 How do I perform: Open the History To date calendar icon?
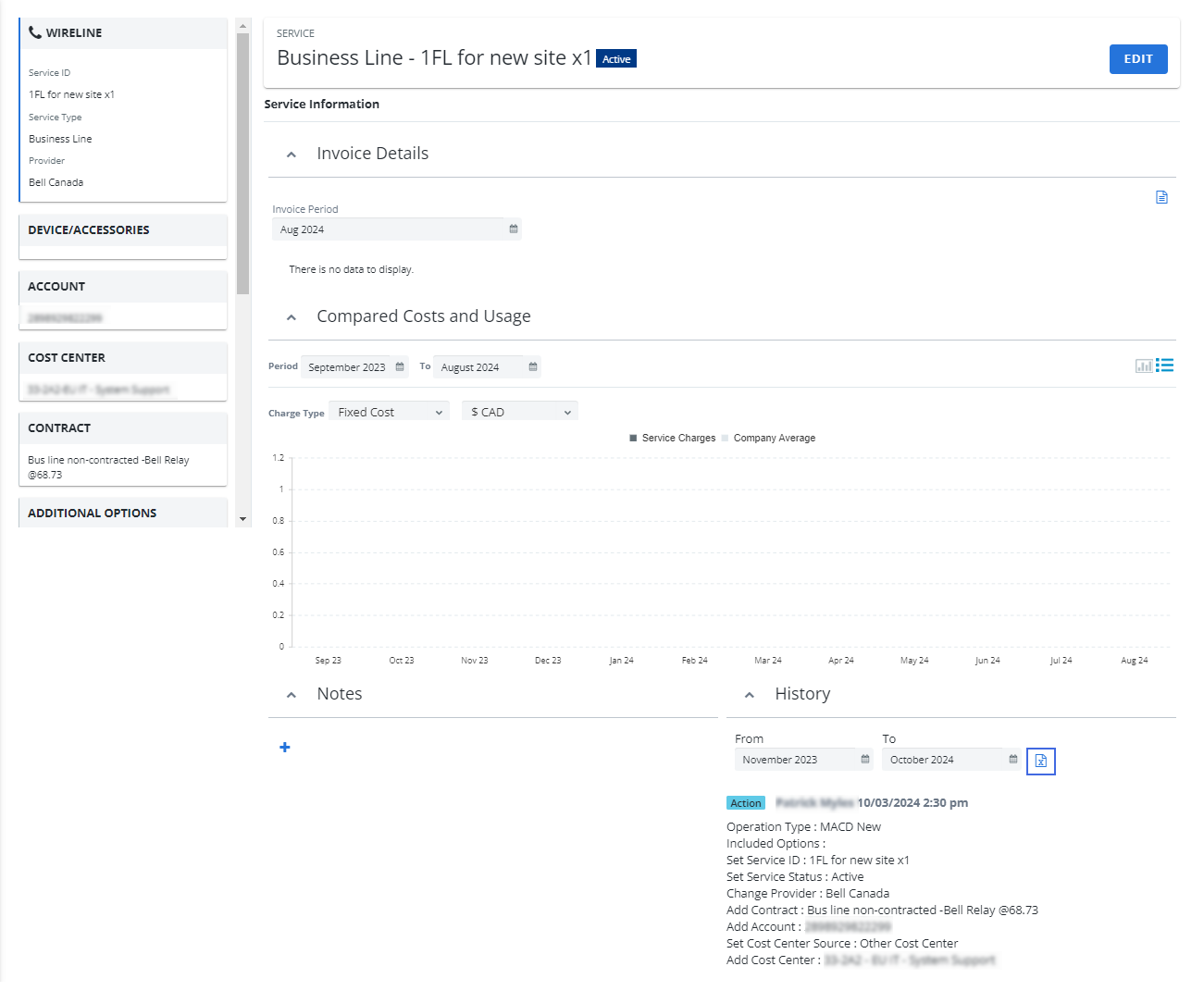click(1013, 760)
